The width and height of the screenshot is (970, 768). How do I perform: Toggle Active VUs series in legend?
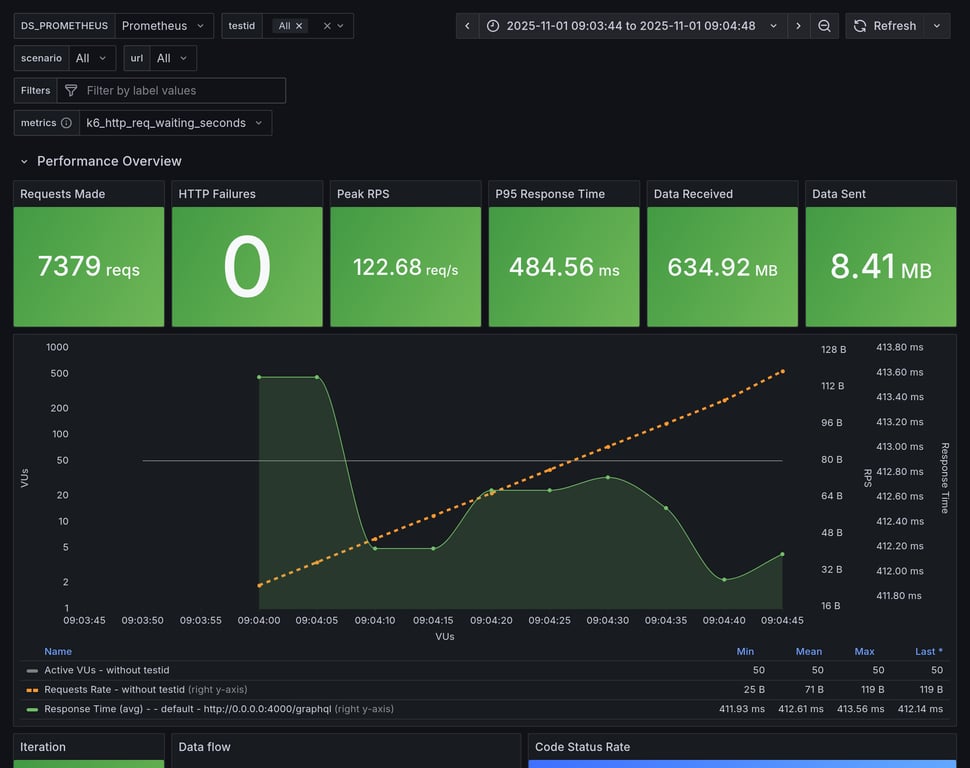(x=106, y=670)
